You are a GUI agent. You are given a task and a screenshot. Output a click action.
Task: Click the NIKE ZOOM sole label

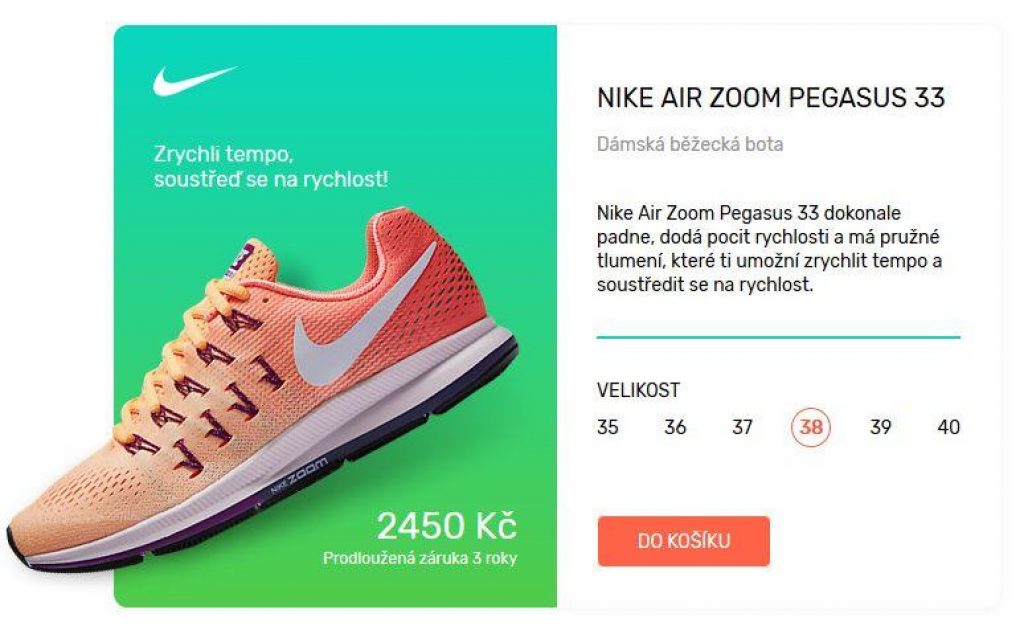pos(299,475)
